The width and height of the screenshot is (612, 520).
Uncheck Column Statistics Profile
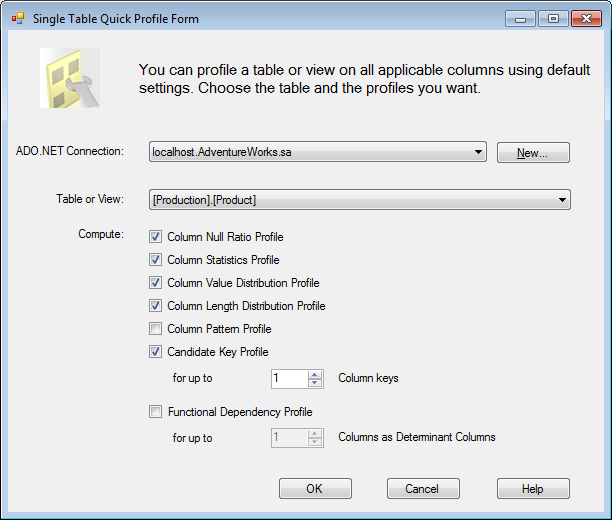coord(155,260)
